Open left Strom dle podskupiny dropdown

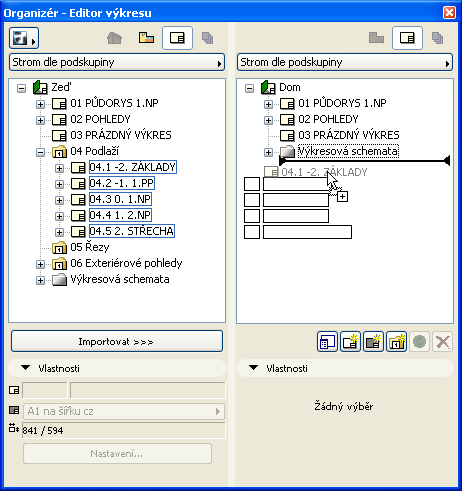pyautogui.click(x=117, y=62)
